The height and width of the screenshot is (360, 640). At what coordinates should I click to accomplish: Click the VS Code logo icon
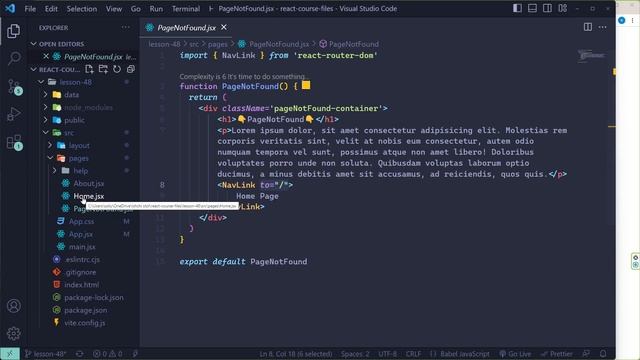click(x=10, y=8)
